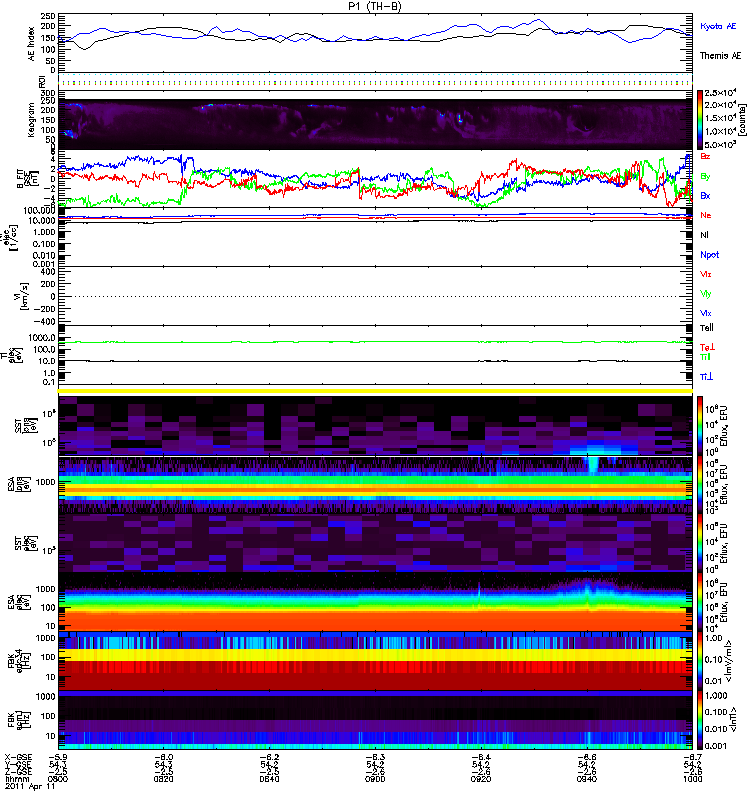
Task: Select the green By legend label
Action: (x=705, y=177)
